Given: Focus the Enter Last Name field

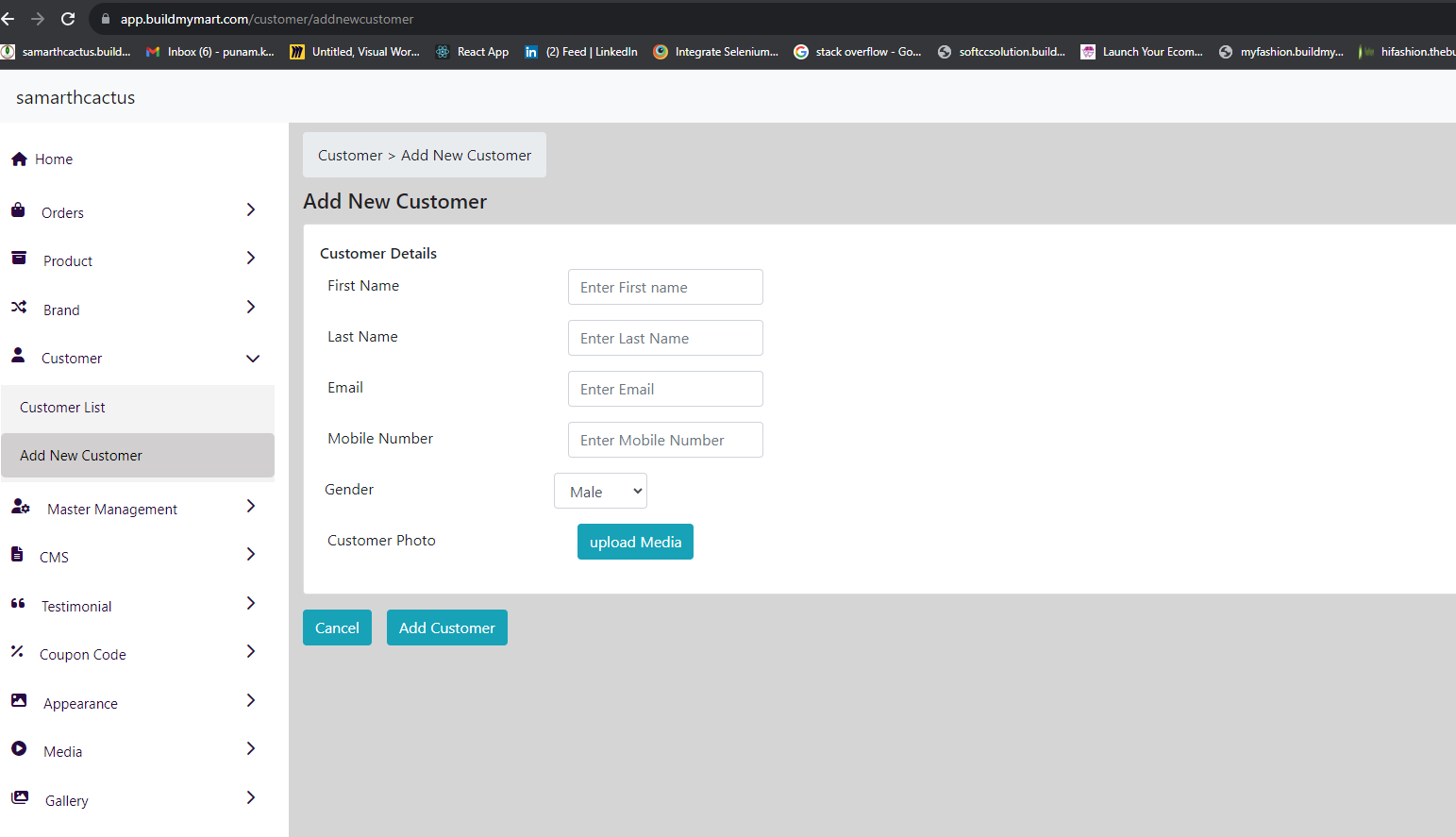Looking at the screenshot, I should tap(665, 338).
